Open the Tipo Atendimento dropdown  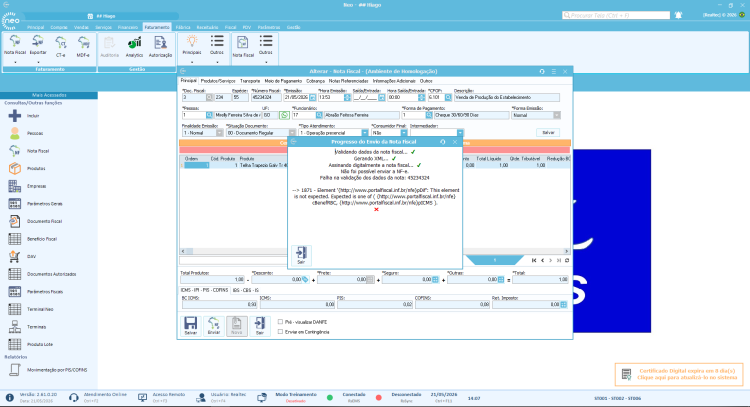pos(365,133)
